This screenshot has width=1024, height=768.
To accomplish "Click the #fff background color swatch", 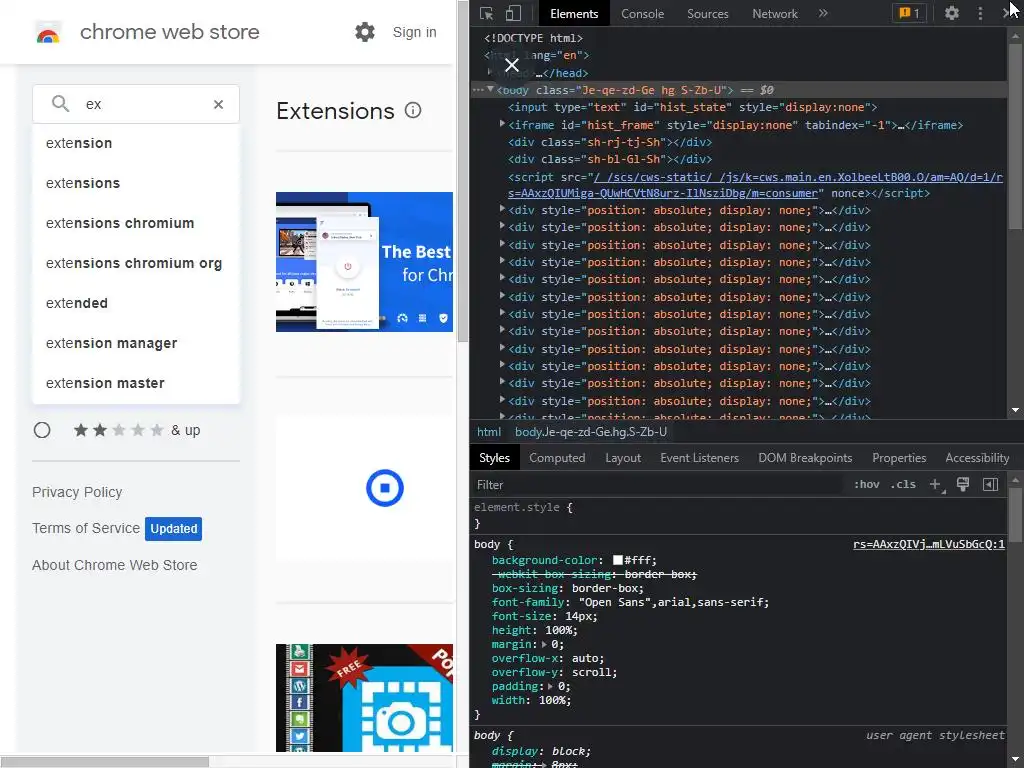I will click(618, 560).
